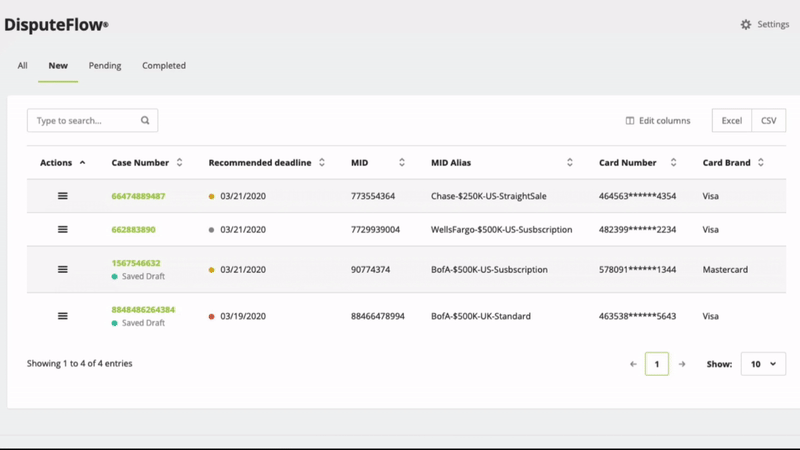Click Saved Draft under case 8848486264384
This screenshot has height=450, width=800.
tap(138, 323)
